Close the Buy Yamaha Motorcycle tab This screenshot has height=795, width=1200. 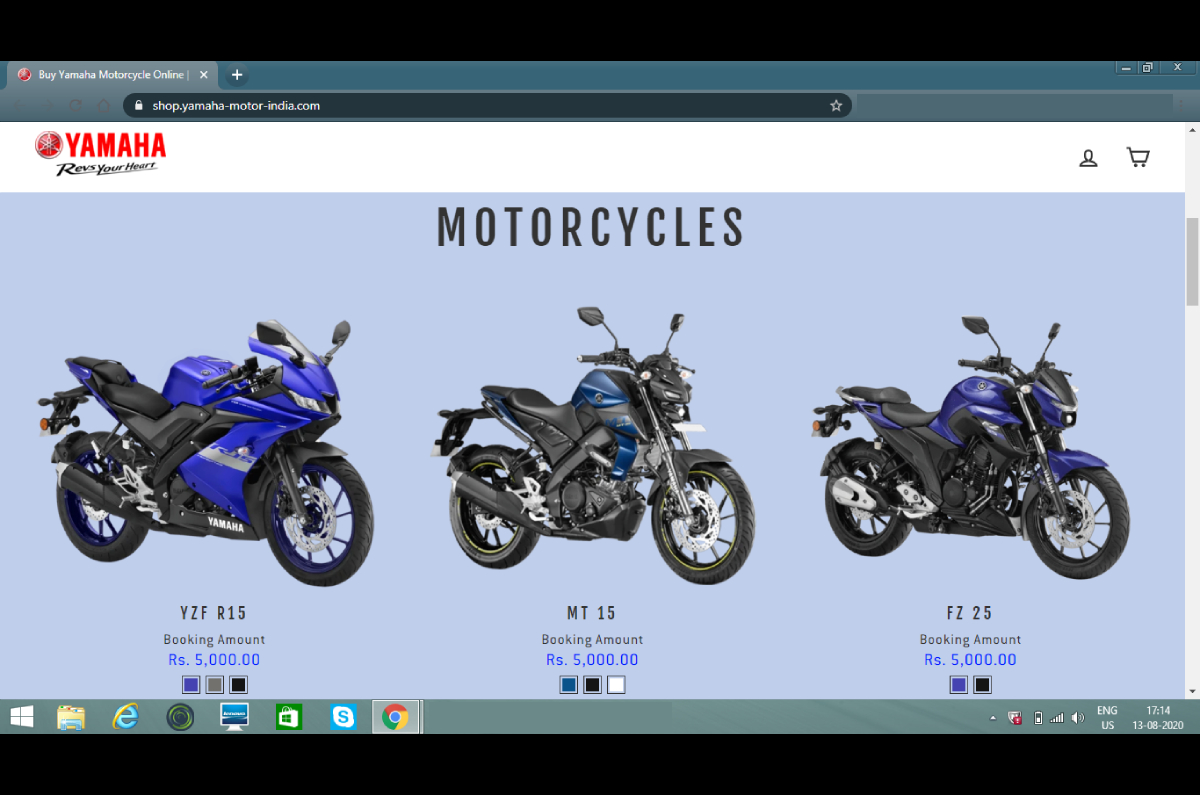tap(204, 75)
